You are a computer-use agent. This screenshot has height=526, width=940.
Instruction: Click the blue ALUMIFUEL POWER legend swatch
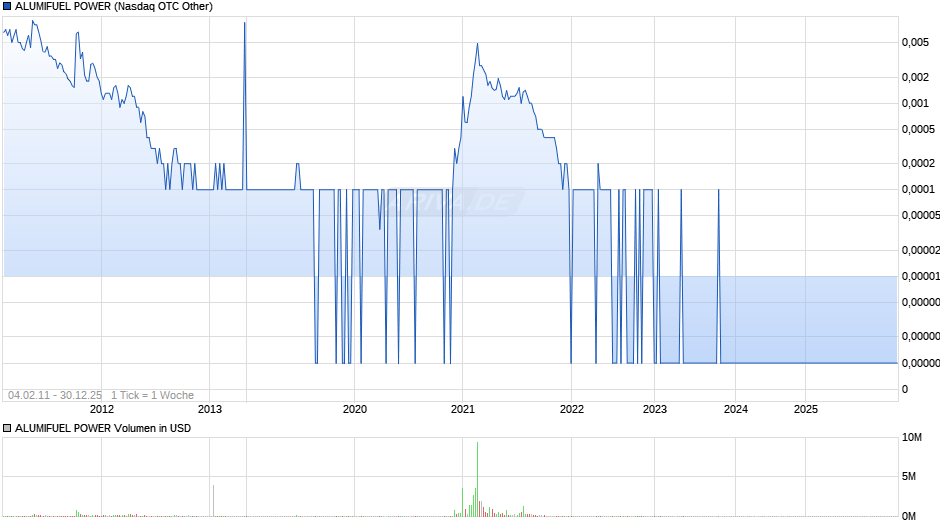[x=7, y=7]
